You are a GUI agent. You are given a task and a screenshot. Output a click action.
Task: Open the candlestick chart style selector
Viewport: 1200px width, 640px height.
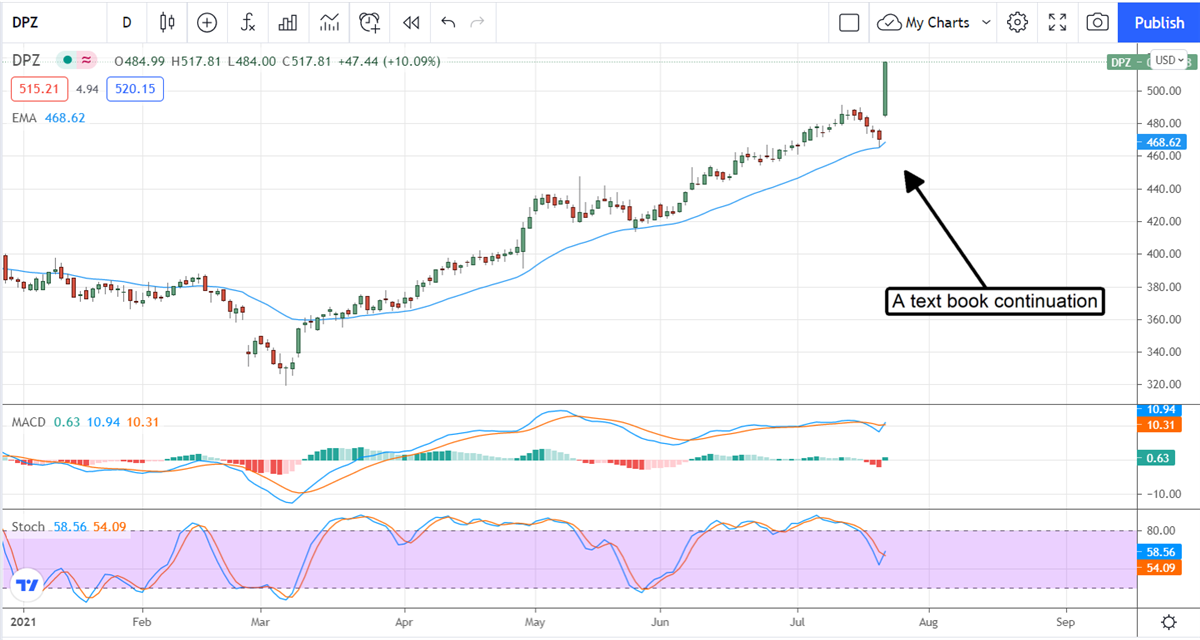coord(166,22)
